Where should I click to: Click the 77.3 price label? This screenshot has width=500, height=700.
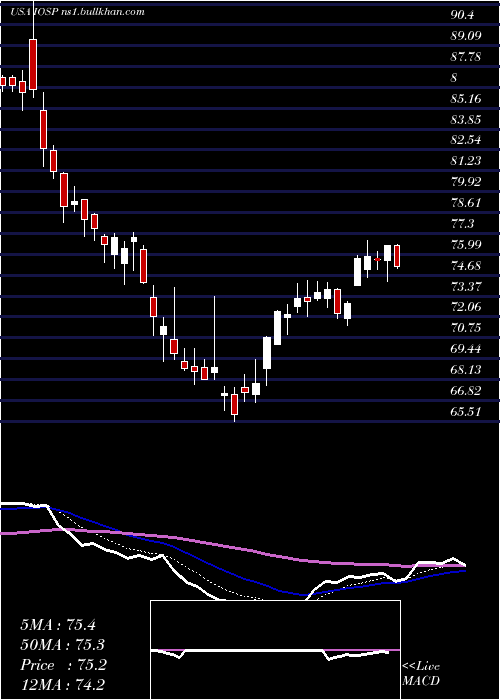pyautogui.click(x=462, y=224)
